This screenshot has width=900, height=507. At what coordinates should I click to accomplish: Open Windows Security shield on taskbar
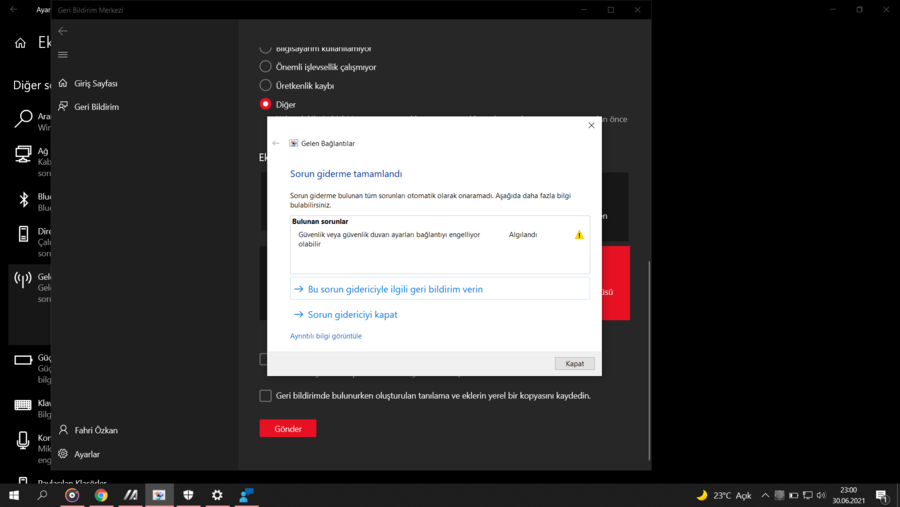click(188, 495)
